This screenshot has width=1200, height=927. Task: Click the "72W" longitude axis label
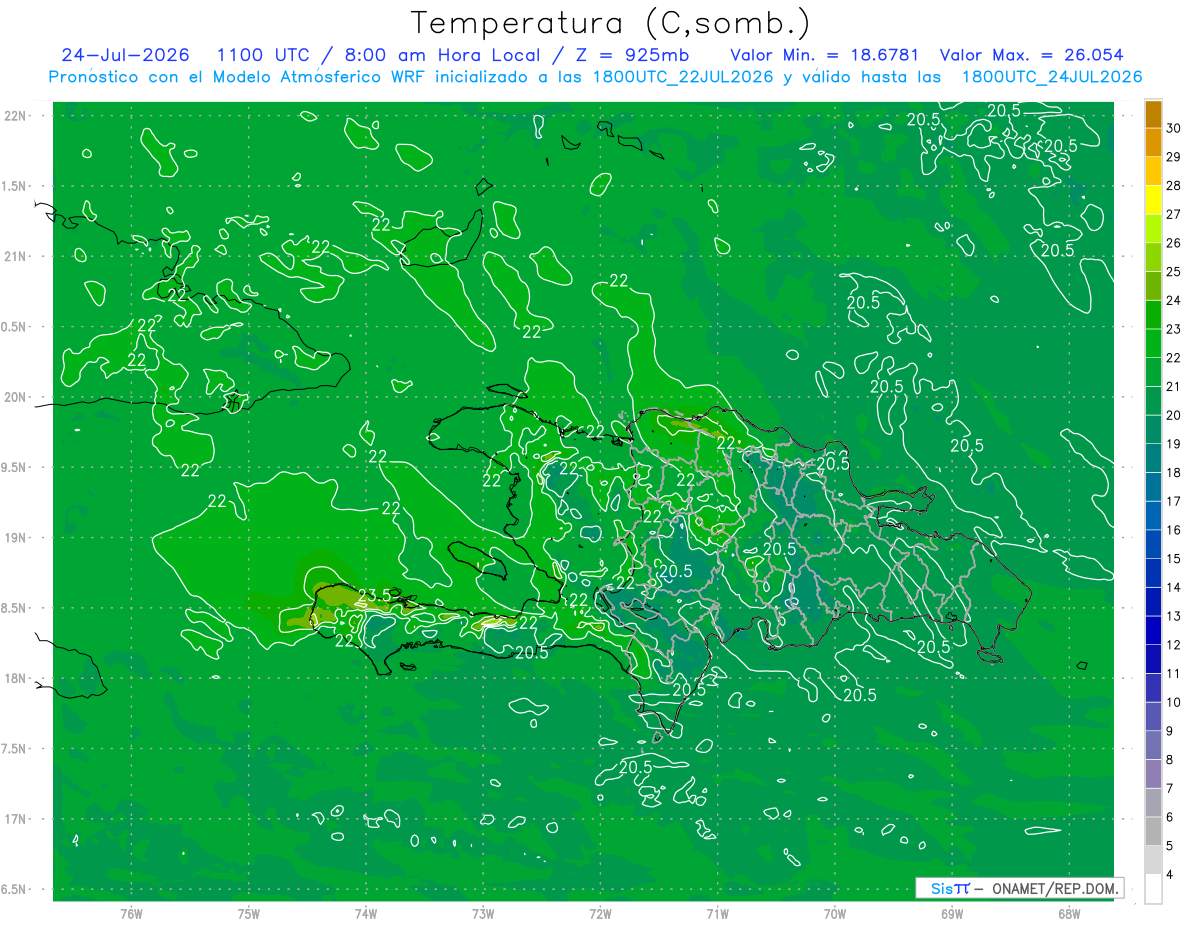(600, 913)
